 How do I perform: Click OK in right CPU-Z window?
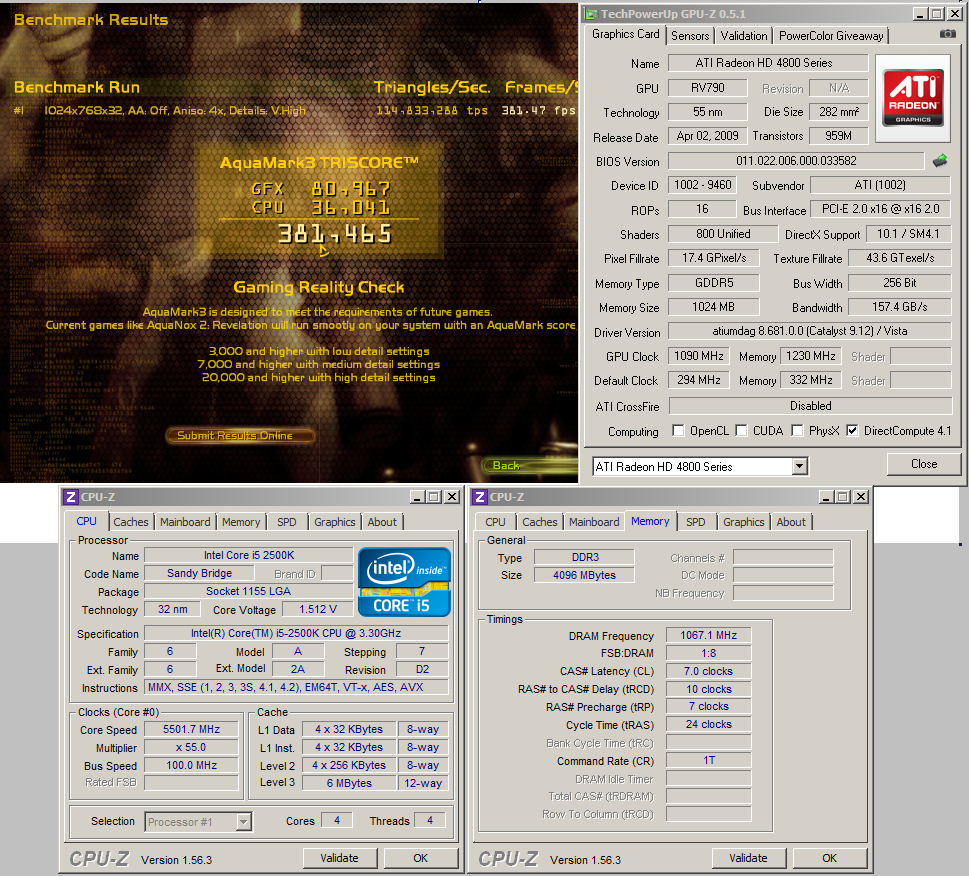(x=829, y=858)
